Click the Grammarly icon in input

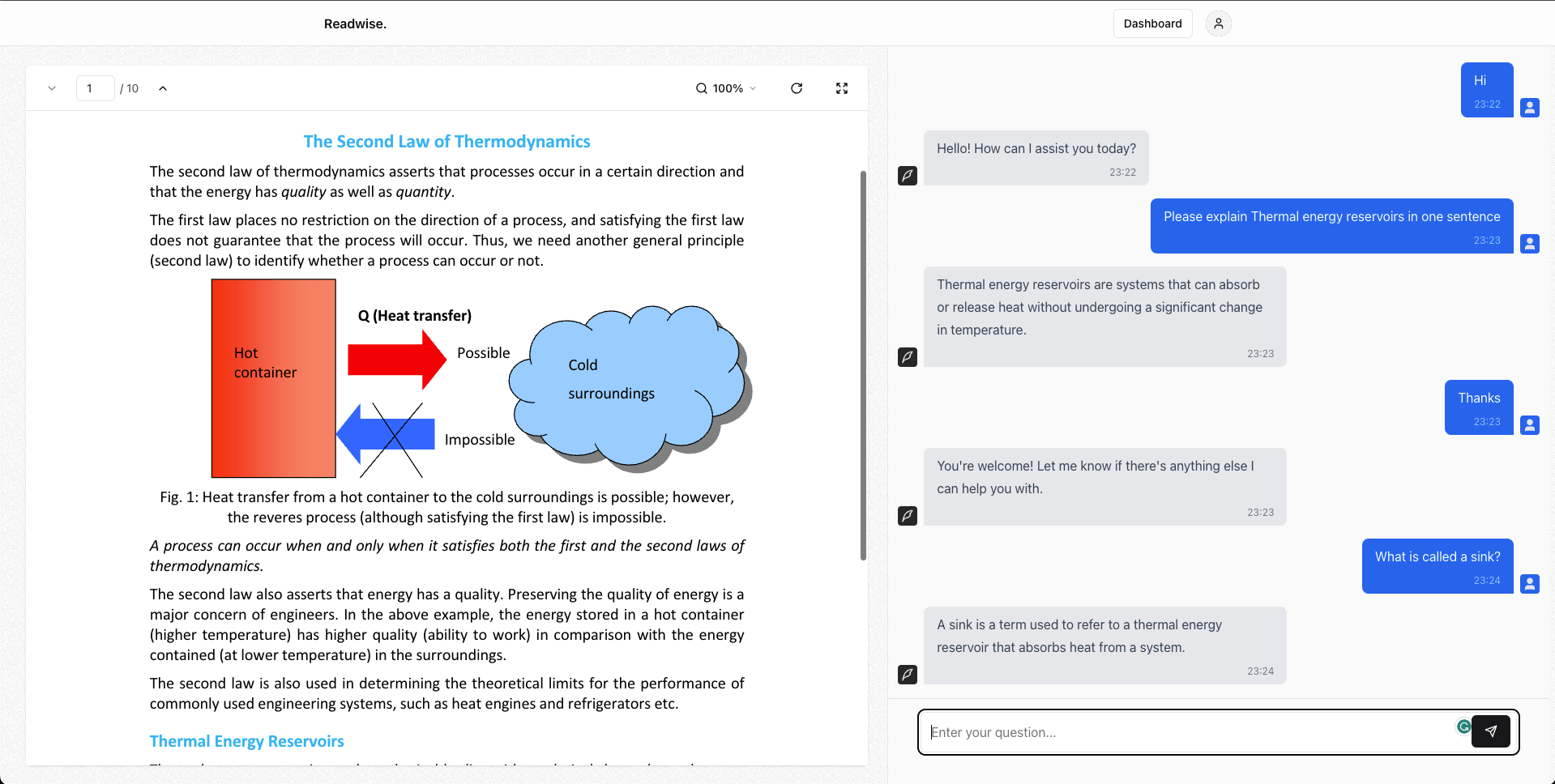pyautogui.click(x=1463, y=726)
